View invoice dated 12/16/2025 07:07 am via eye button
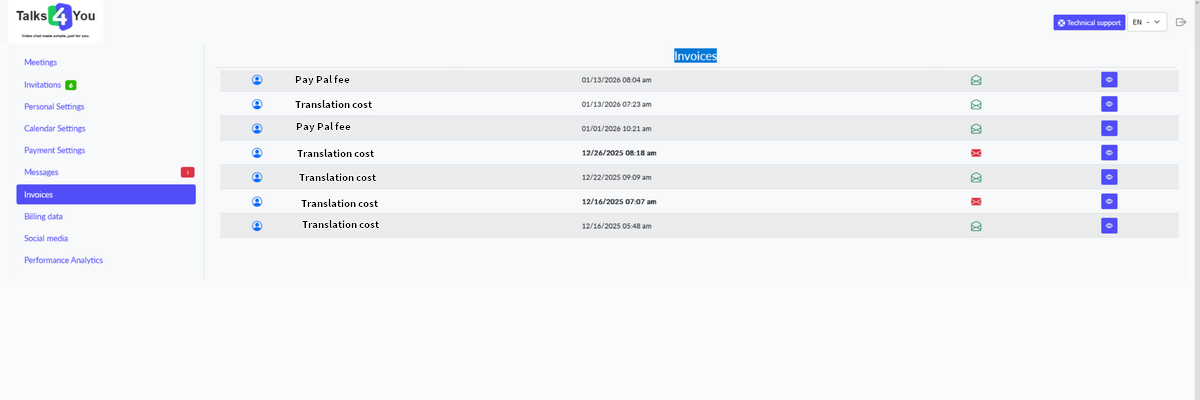The width and height of the screenshot is (1200, 400). [x=1109, y=202]
